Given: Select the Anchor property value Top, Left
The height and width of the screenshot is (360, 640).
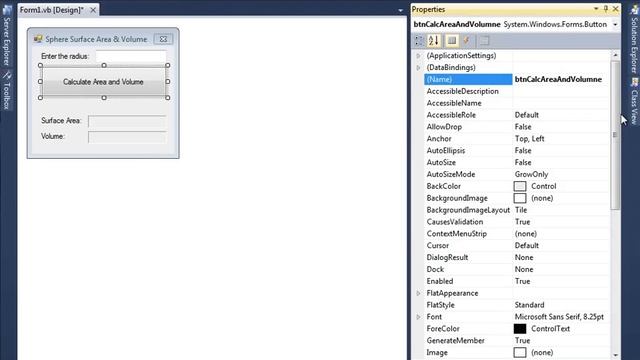Looking at the screenshot, I should coord(529,139).
